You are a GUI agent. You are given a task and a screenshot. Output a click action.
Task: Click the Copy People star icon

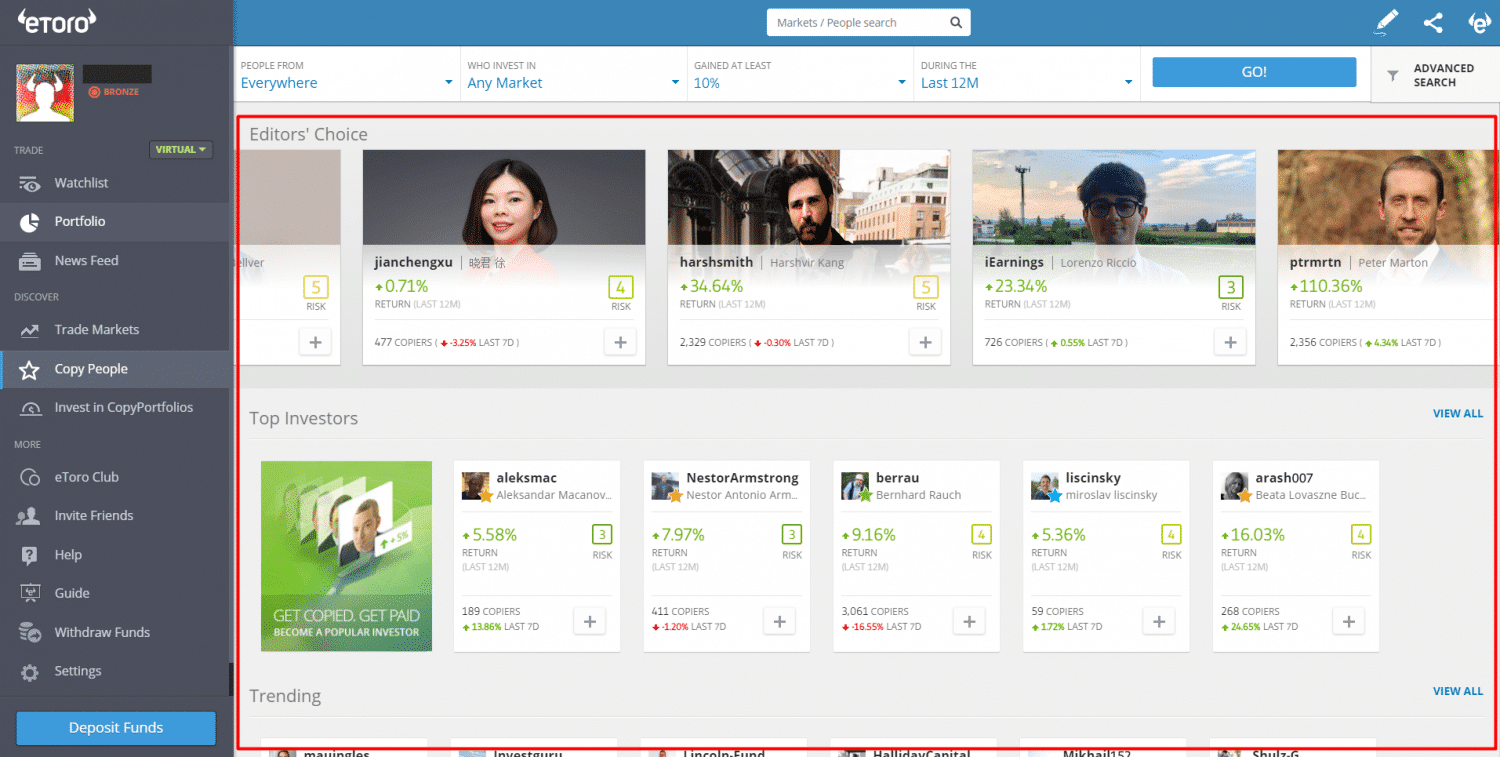pyautogui.click(x=30, y=370)
